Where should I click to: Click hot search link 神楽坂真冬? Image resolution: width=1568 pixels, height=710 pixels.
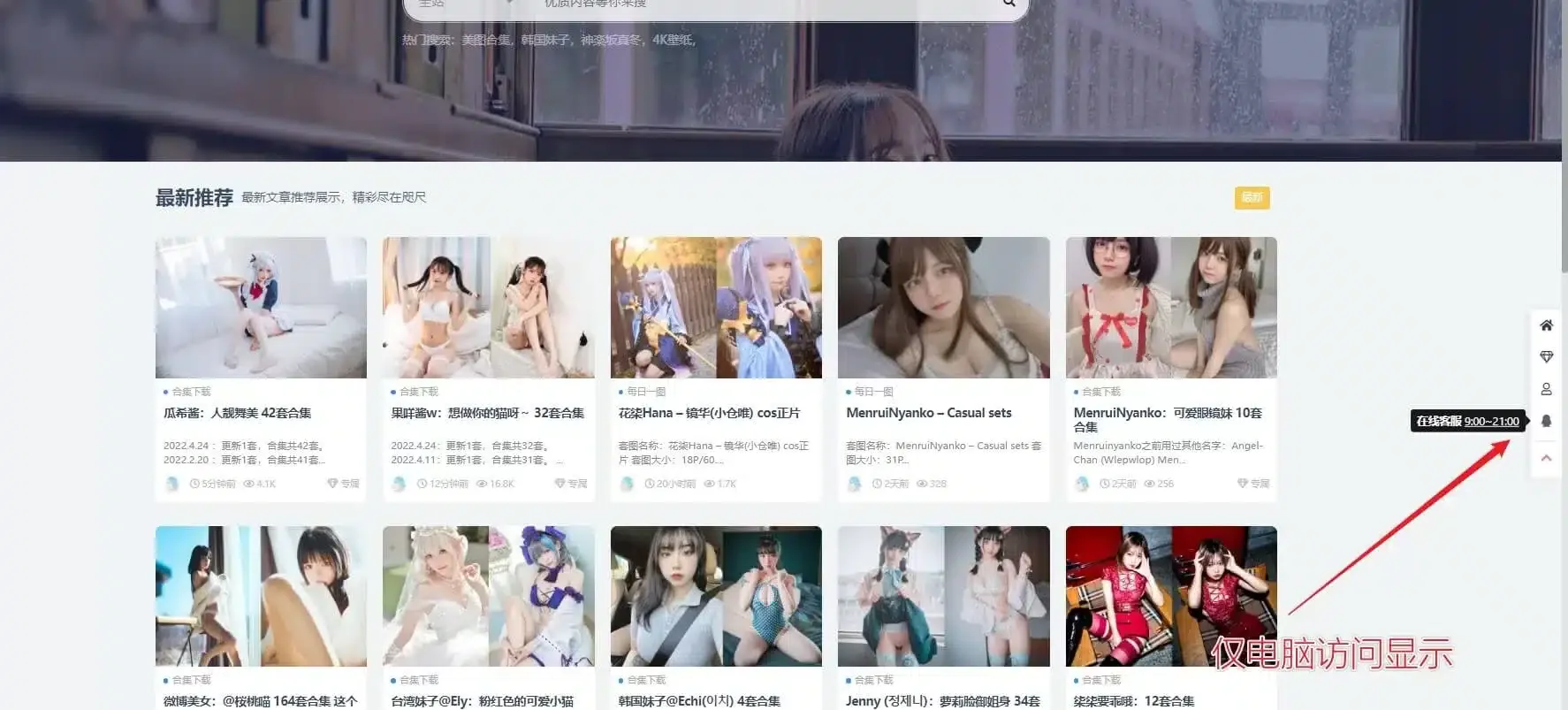(x=612, y=40)
